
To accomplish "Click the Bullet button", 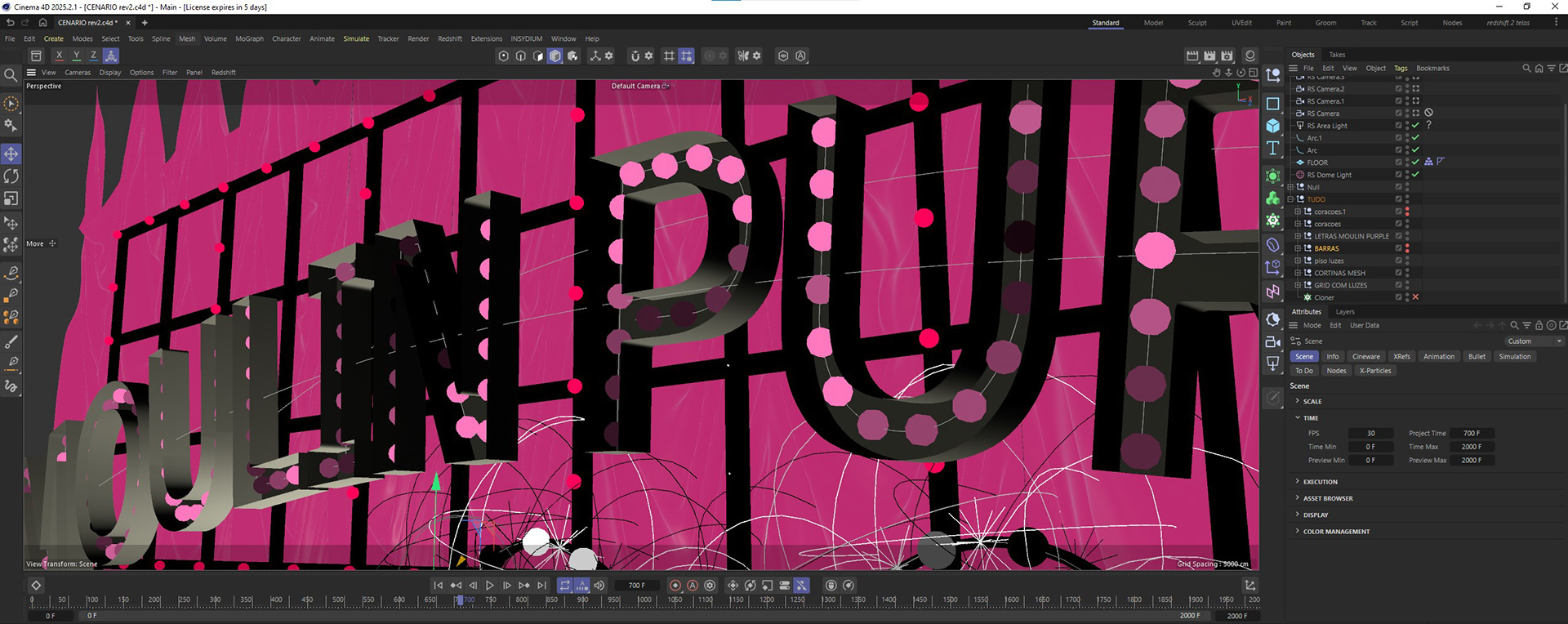I will coord(1477,357).
